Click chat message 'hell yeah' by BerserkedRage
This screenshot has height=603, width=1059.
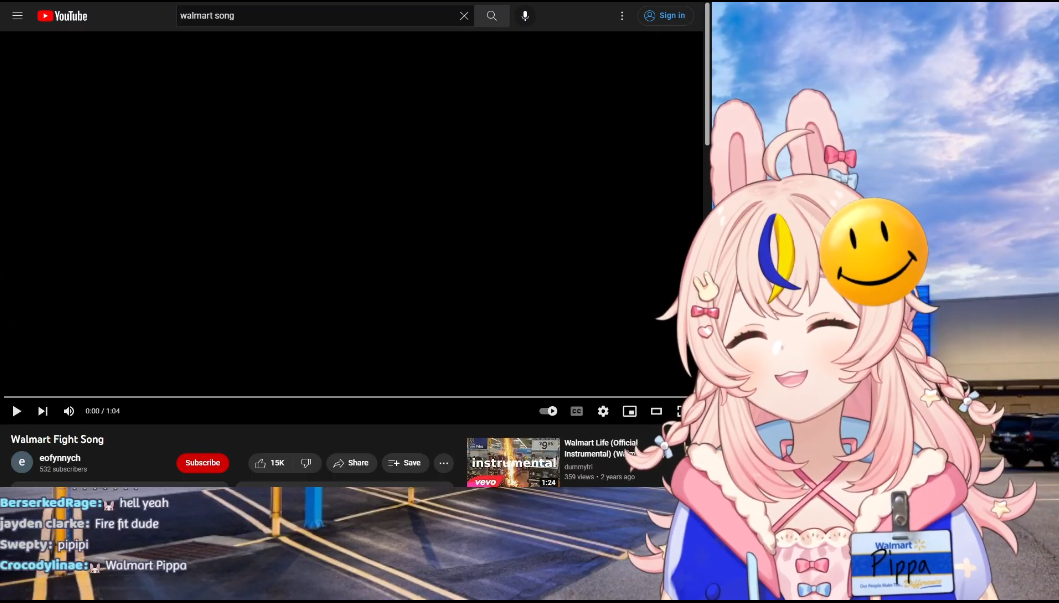click(144, 503)
